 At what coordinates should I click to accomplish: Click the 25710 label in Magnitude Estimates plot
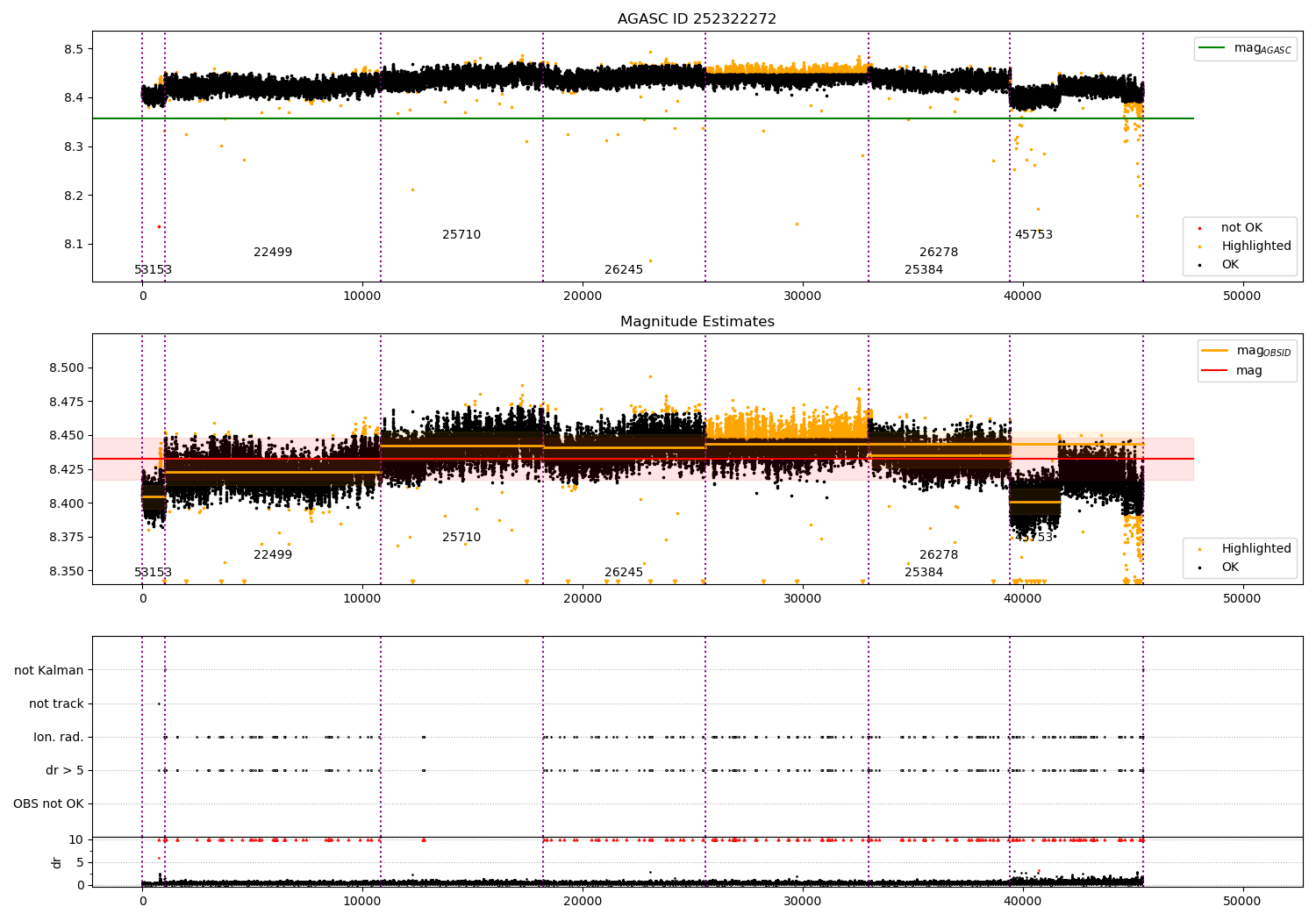[461, 538]
